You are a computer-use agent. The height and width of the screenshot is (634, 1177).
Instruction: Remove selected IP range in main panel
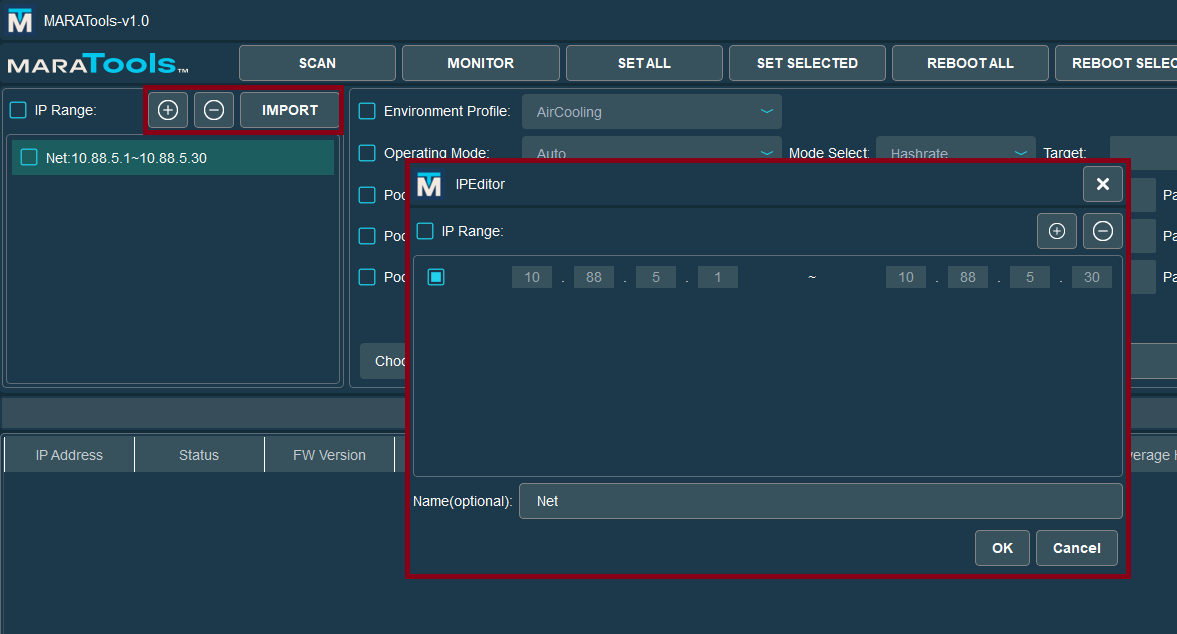pos(214,110)
